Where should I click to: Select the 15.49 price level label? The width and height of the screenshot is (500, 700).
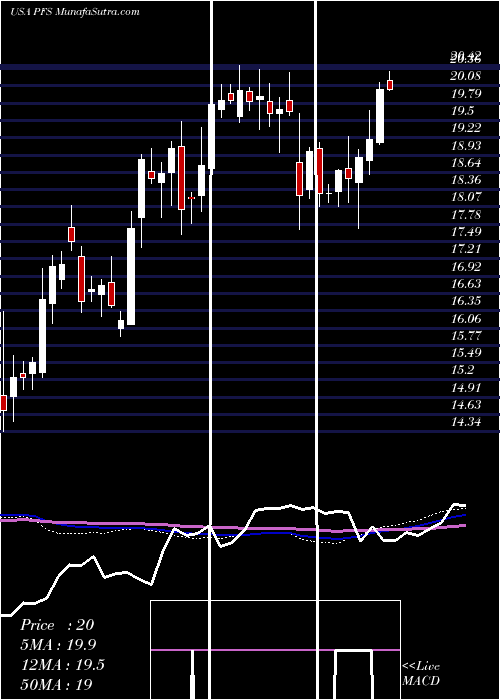466,353
